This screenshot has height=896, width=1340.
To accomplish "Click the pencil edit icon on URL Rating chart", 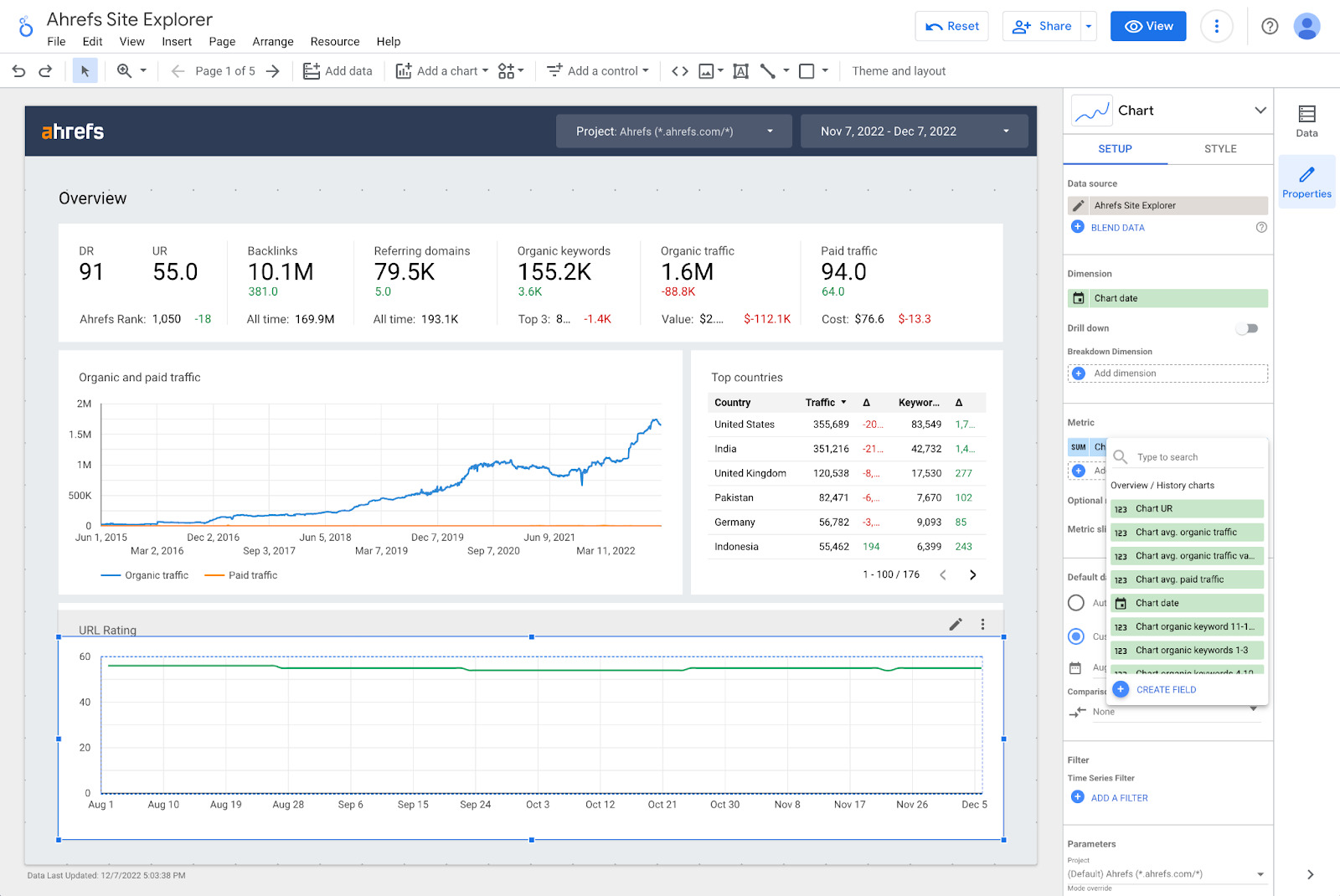I will coord(955,624).
